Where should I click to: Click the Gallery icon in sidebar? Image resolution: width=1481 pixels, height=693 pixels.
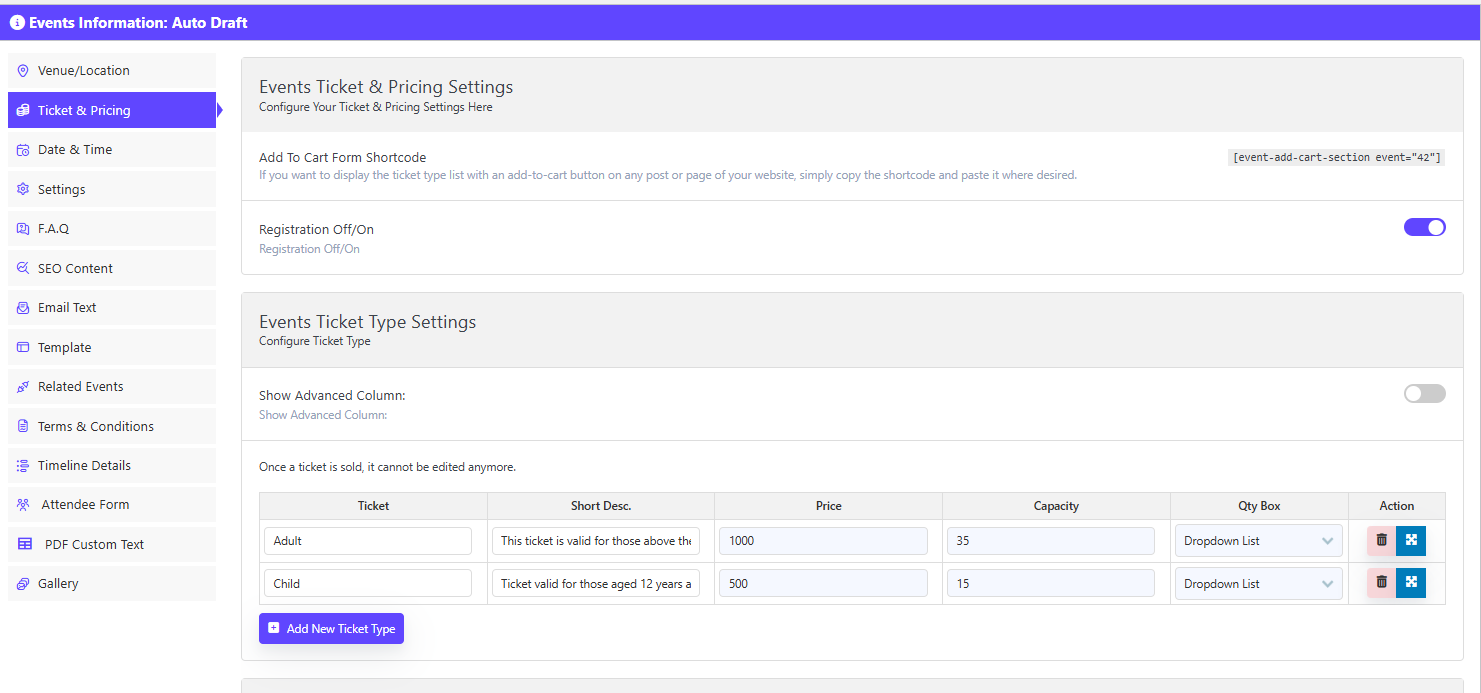point(23,584)
